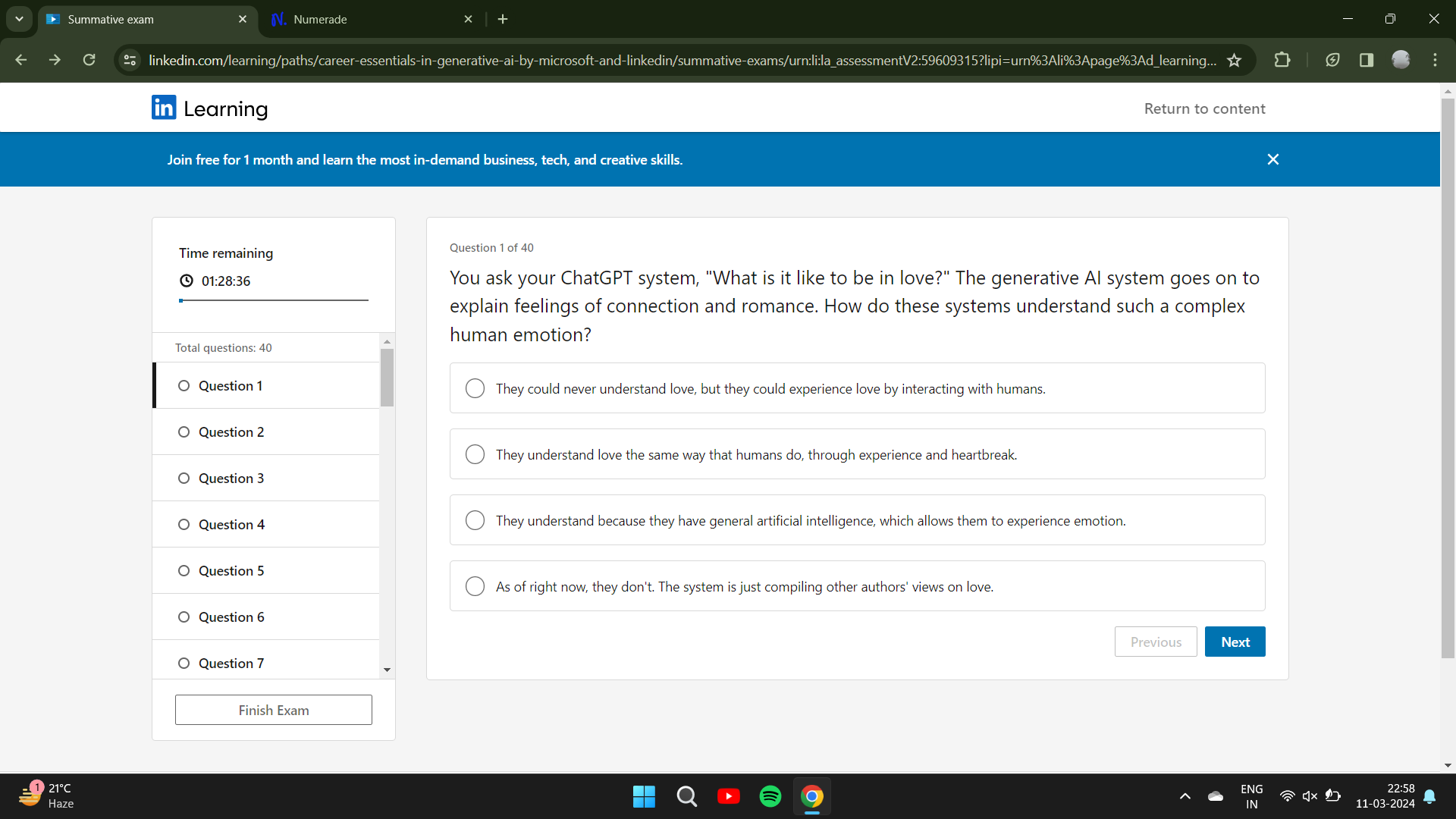1456x819 pixels.
Task: Show hidden icons in the system tray chevron
Action: pyautogui.click(x=1185, y=796)
